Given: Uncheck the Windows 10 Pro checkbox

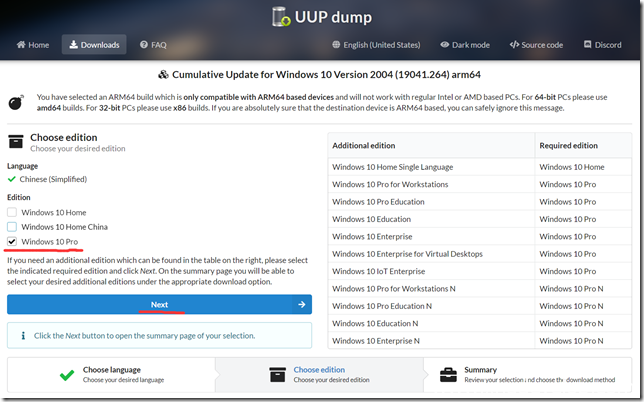Looking at the screenshot, I should pyautogui.click(x=12, y=242).
